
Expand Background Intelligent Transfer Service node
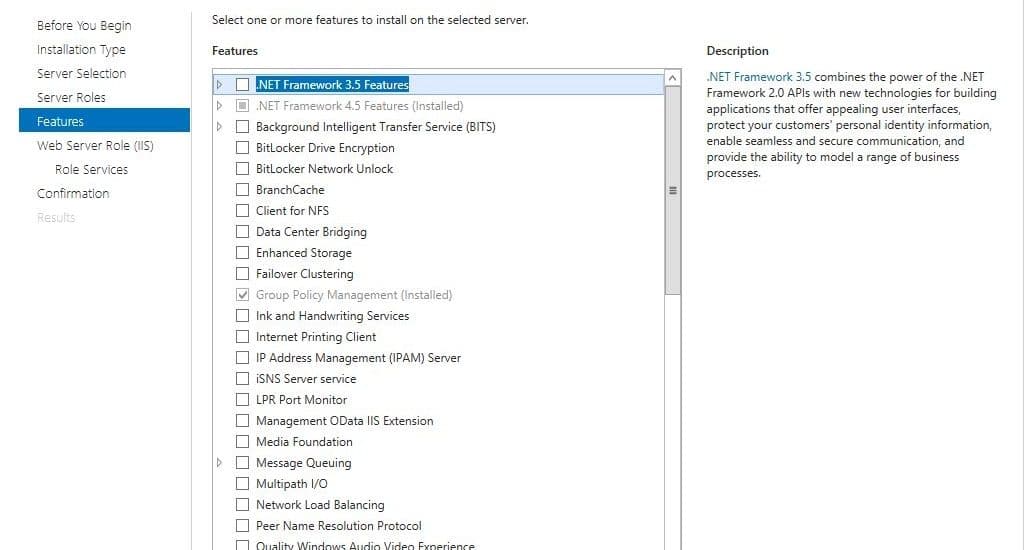tap(219, 126)
